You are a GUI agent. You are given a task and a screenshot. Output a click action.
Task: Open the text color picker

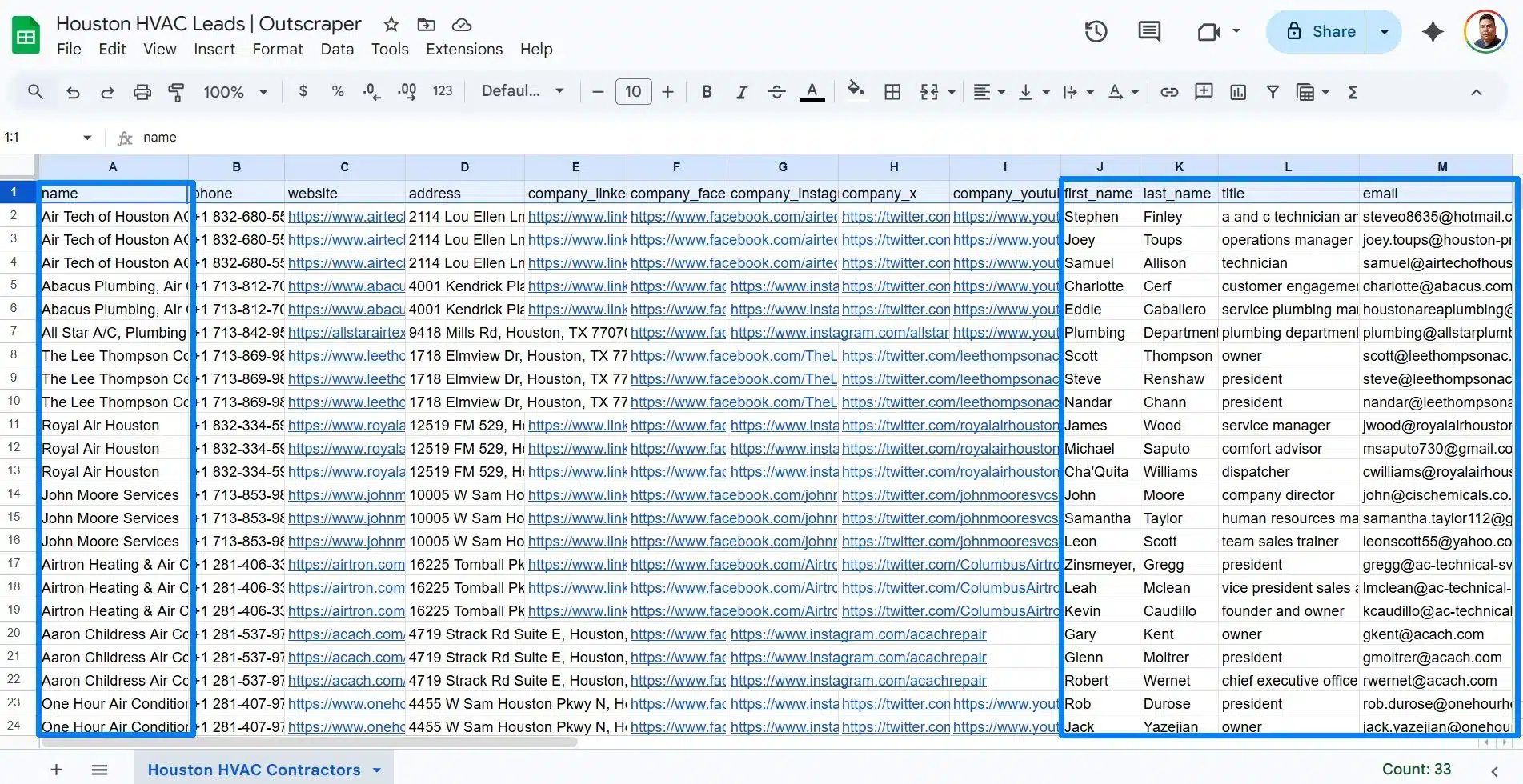[812, 92]
